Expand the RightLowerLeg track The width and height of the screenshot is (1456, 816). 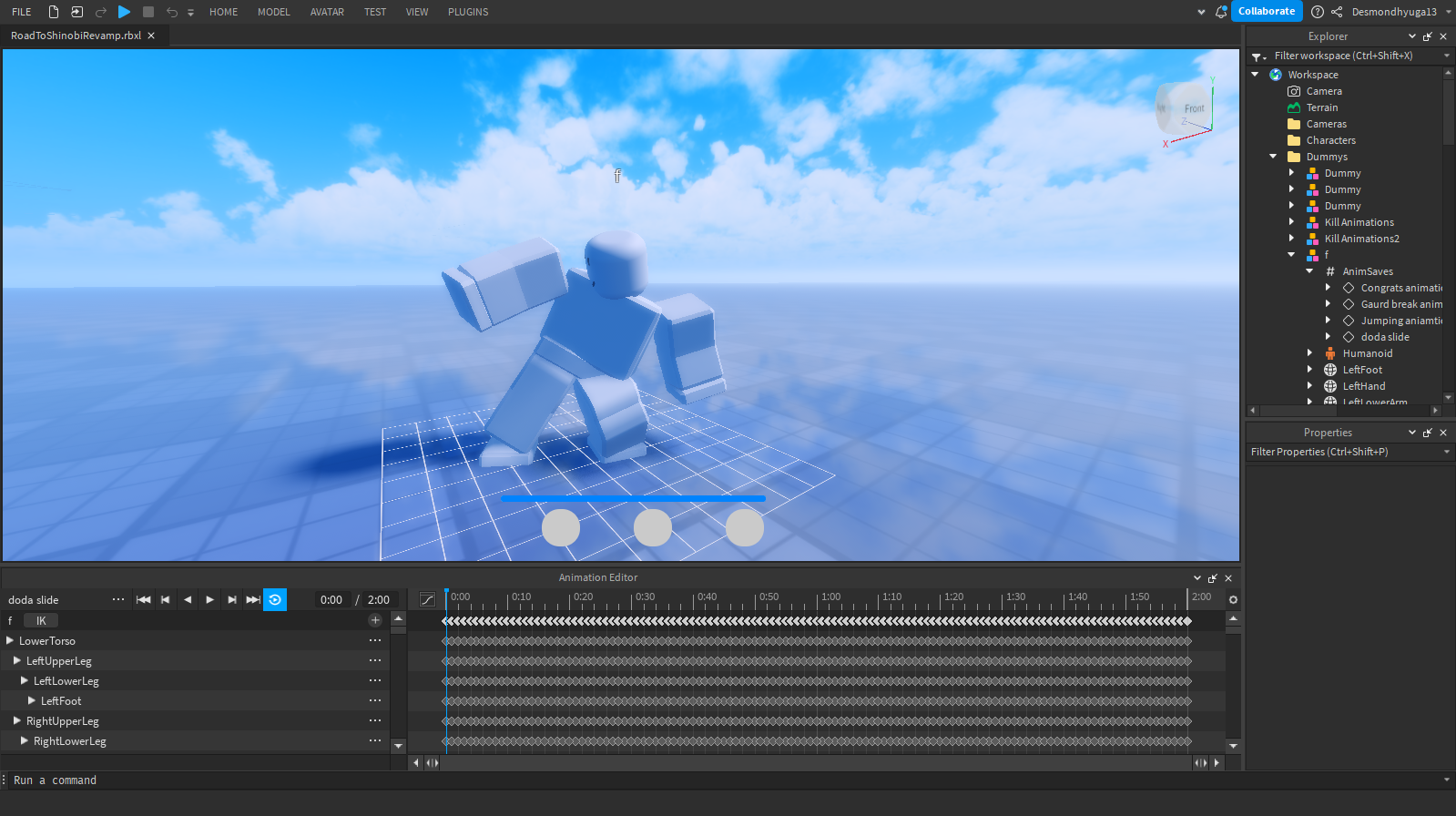click(x=25, y=740)
